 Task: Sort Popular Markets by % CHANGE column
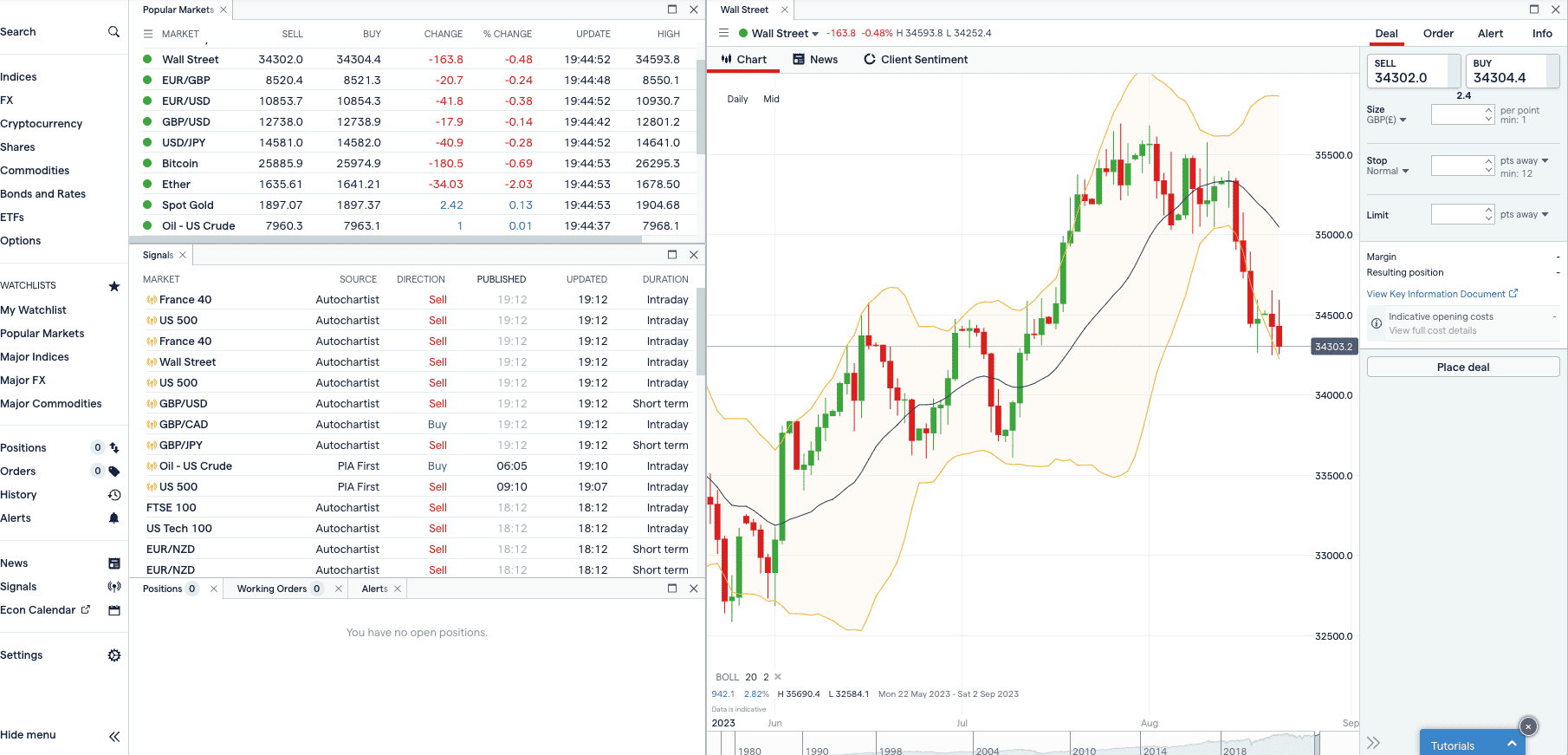point(508,34)
